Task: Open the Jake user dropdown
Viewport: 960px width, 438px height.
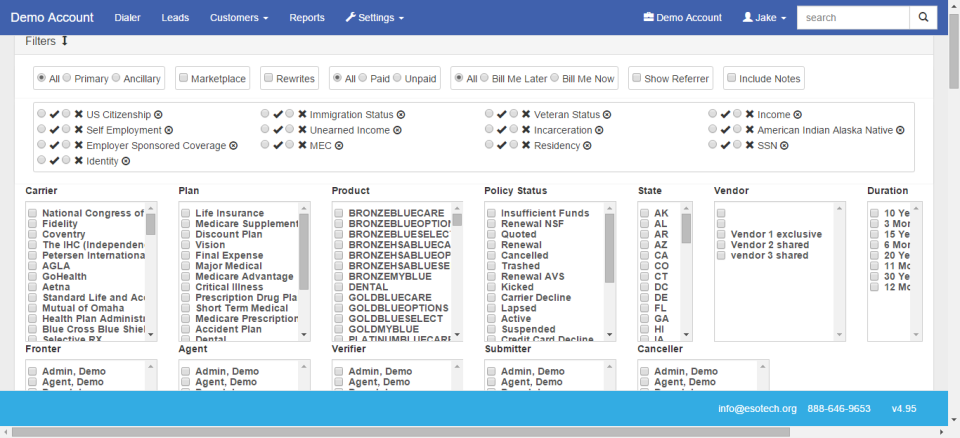Action: 764,18
